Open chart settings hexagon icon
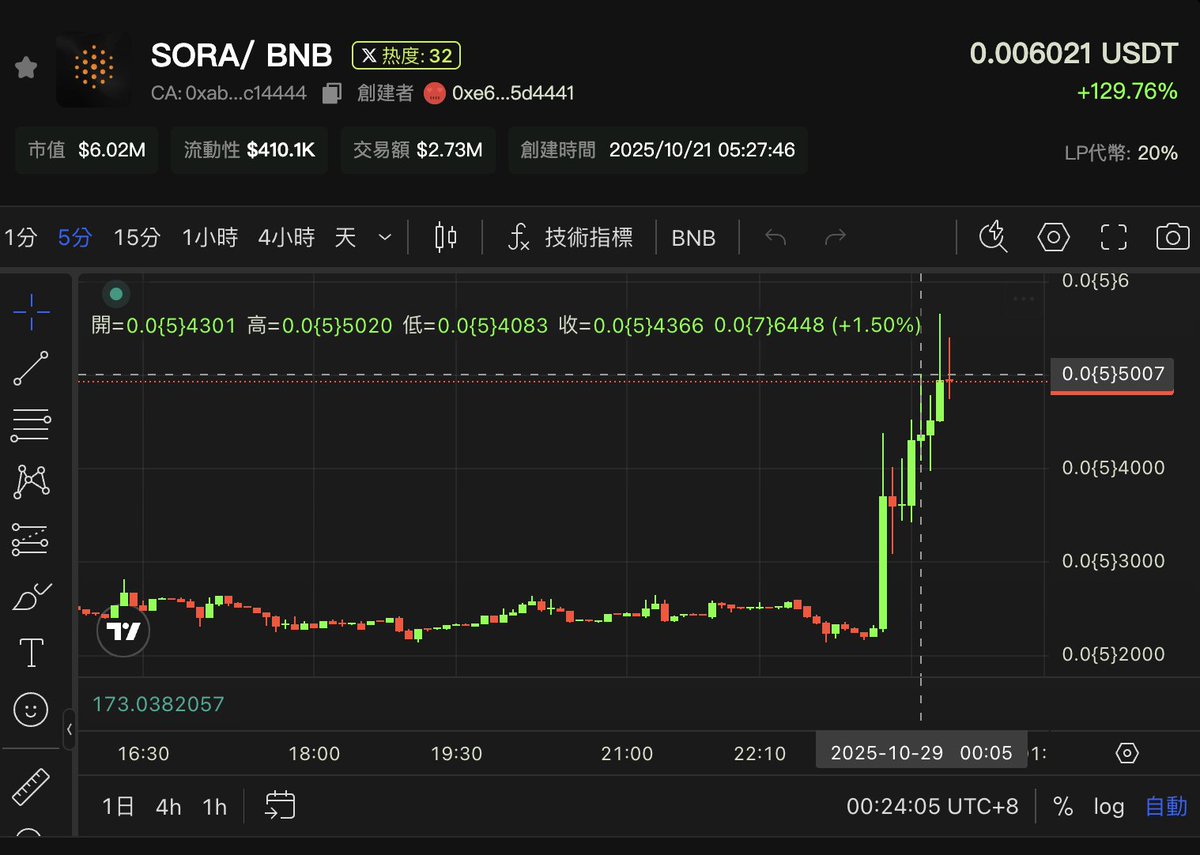 click(x=1053, y=237)
